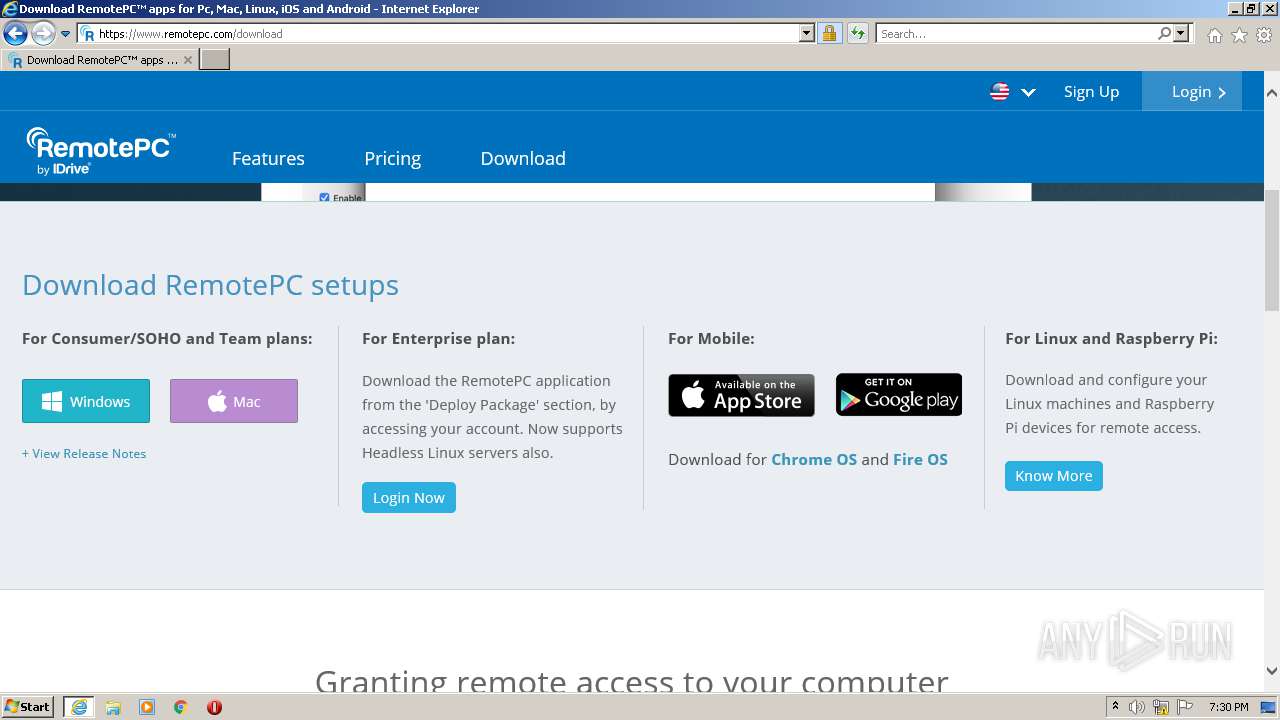Click the show desktop tray icon
The image size is (1280, 720).
pyautogui.click(x=1269, y=707)
